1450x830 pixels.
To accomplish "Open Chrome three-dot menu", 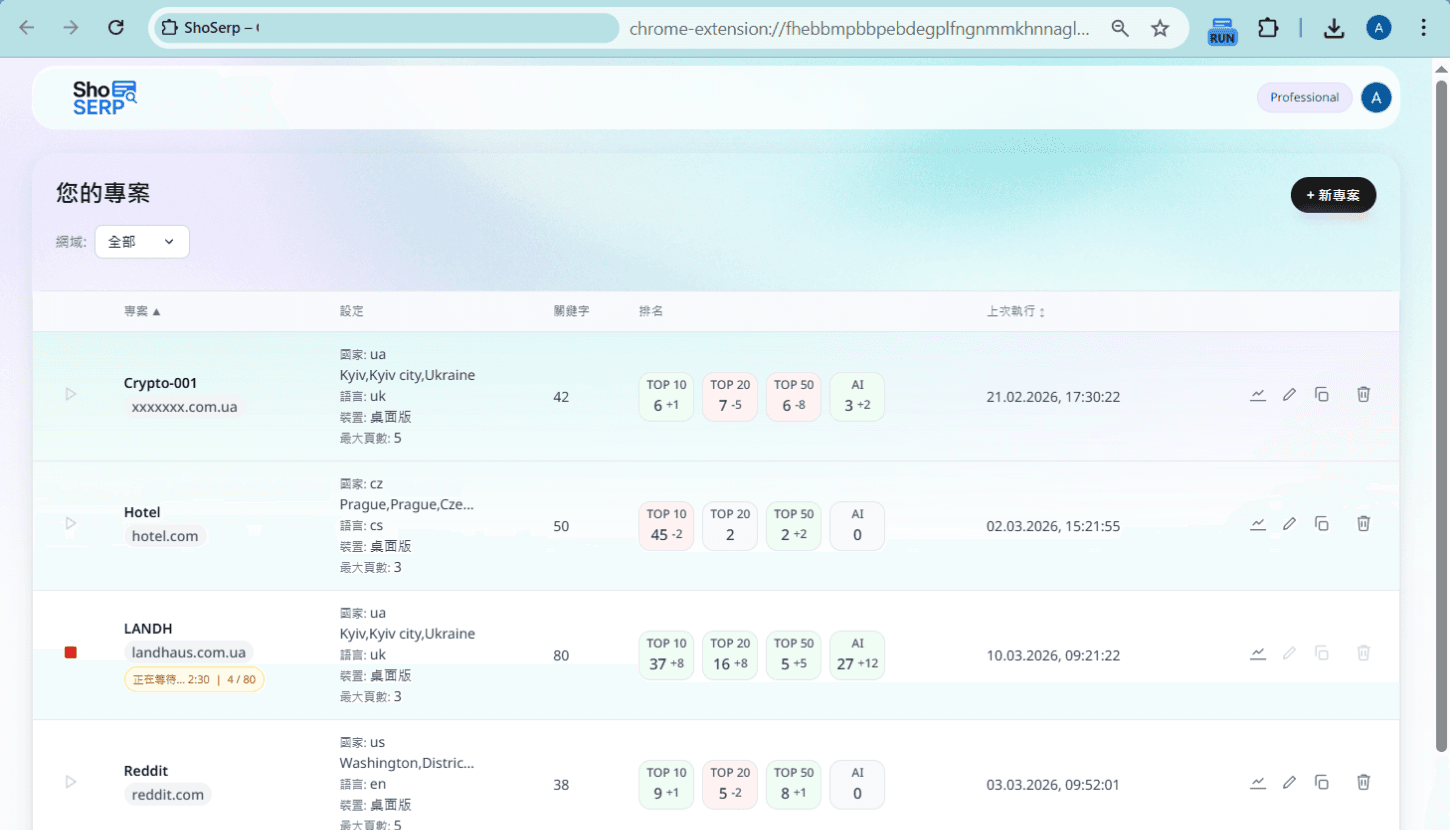I will tap(1424, 28).
